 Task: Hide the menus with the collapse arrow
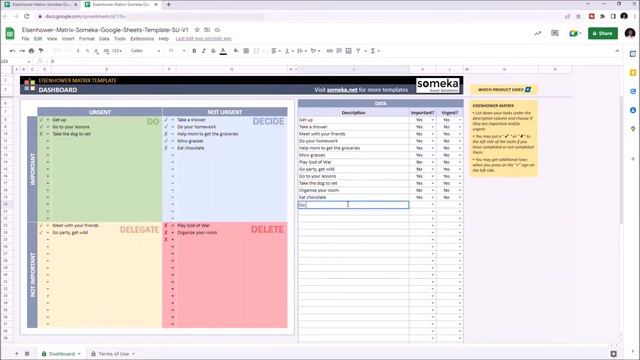[x=617, y=51]
